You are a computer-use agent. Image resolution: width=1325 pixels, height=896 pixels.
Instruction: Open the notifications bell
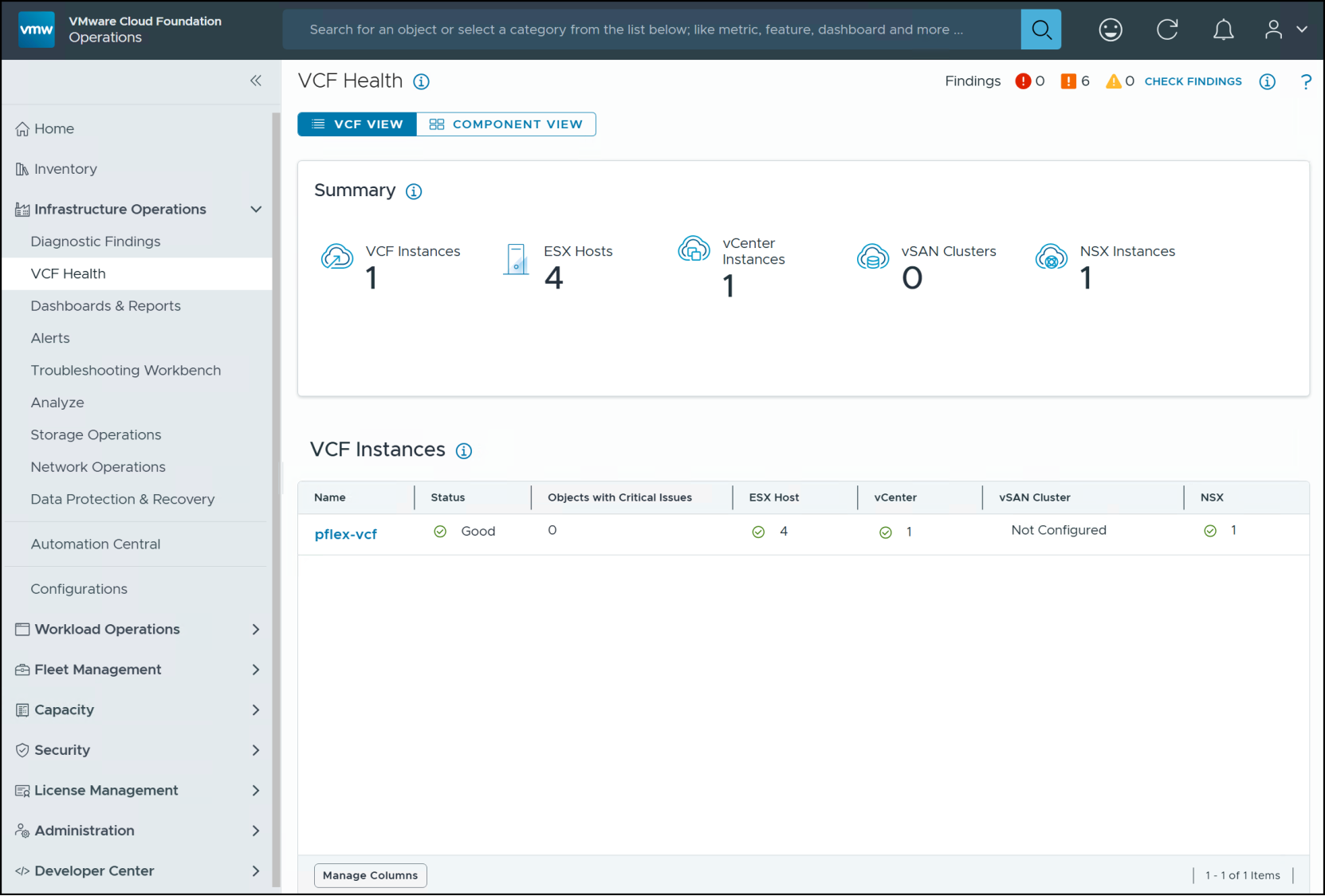1224,29
